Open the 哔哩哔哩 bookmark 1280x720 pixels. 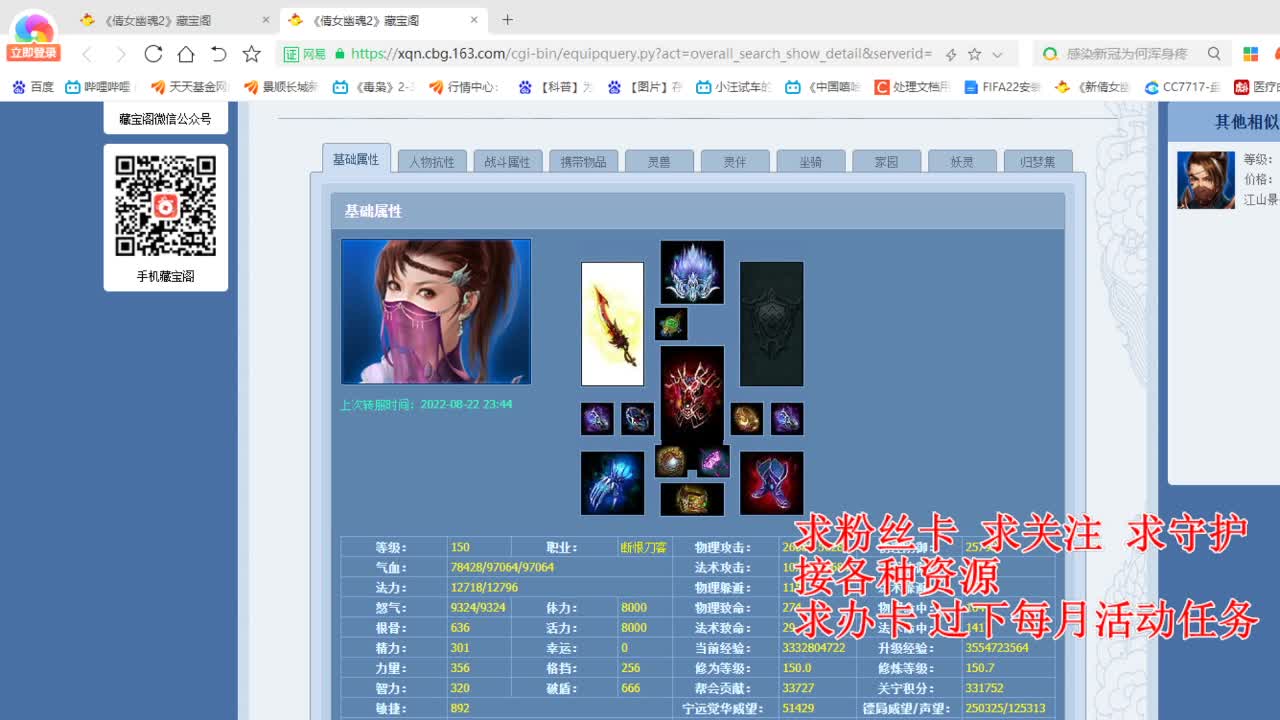[98, 87]
